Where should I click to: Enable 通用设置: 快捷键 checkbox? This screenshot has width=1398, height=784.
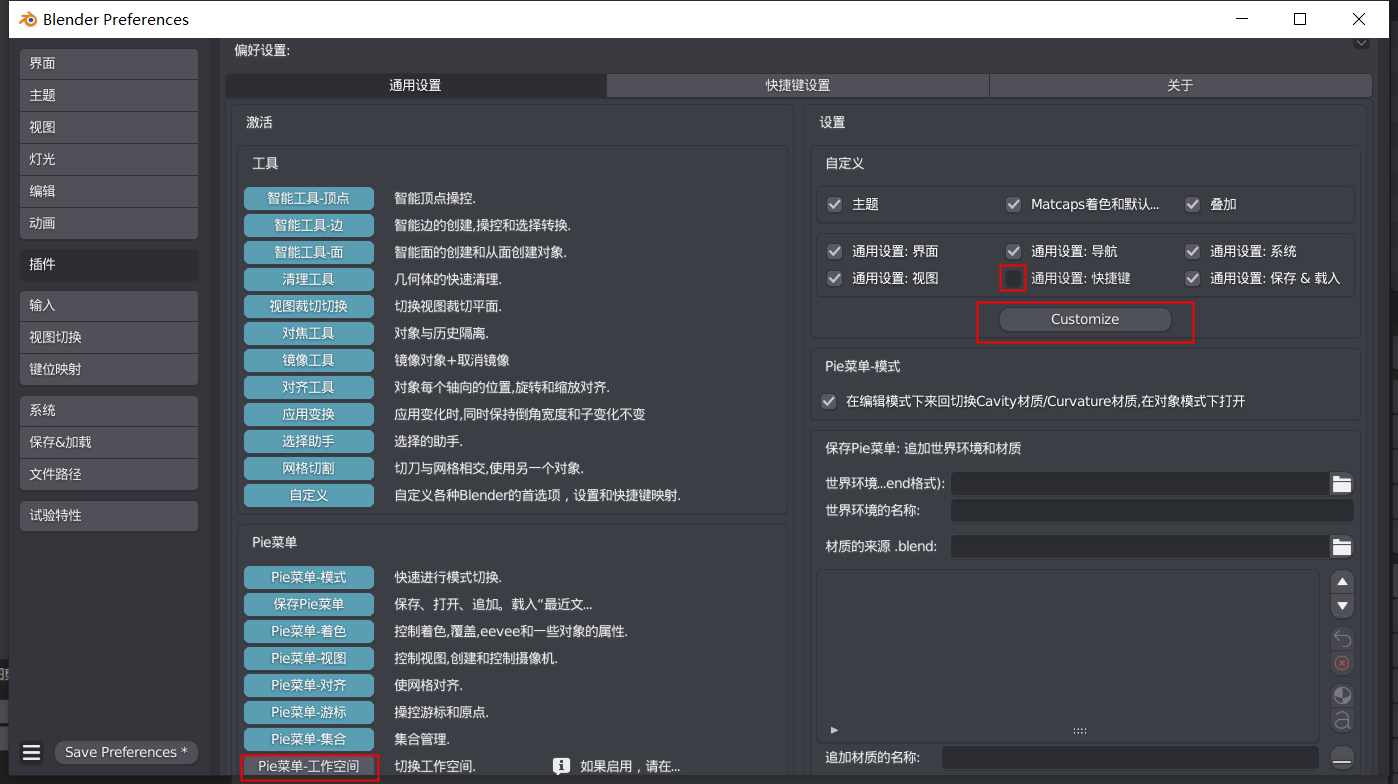[x=1014, y=278]
